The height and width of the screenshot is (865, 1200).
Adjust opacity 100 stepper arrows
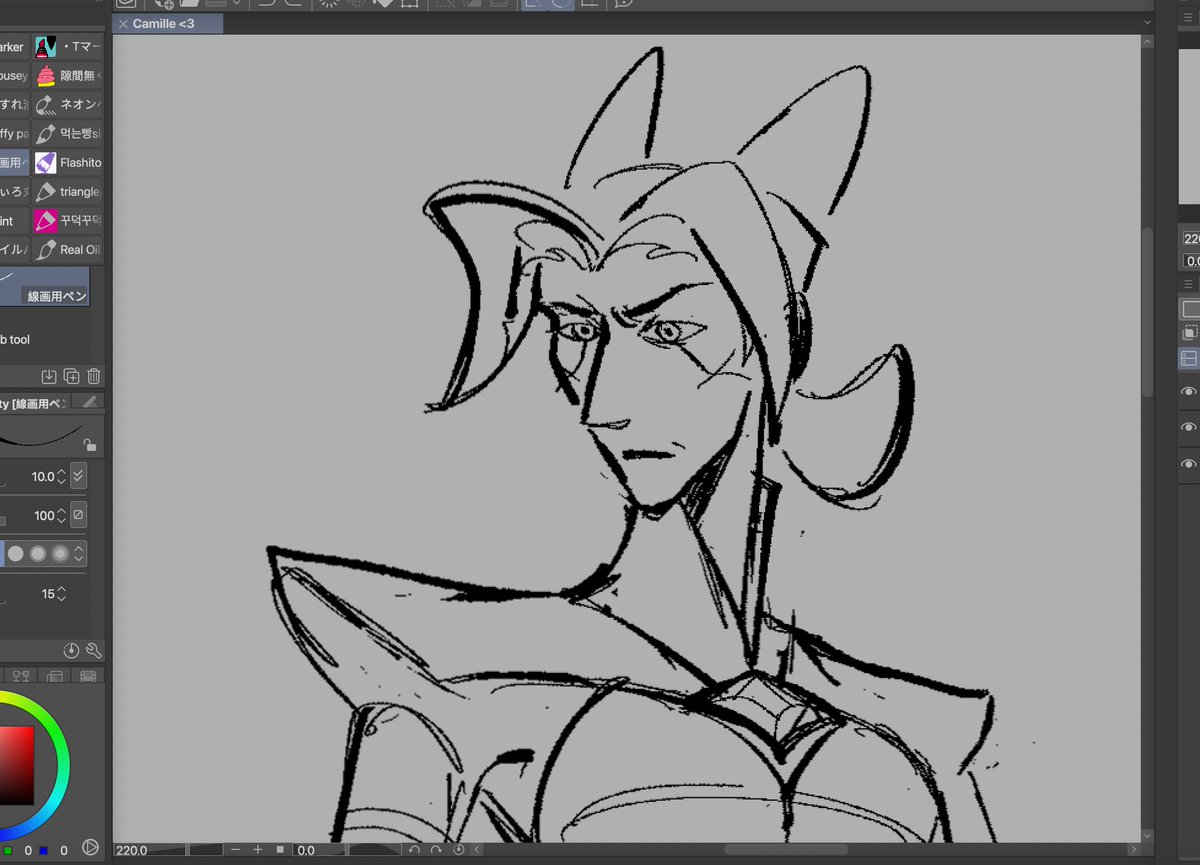[61, 516]
